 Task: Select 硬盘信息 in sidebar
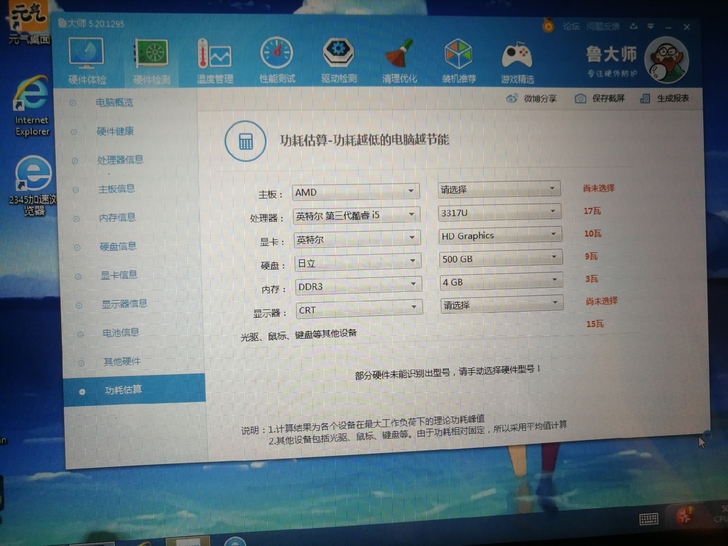click(118, 246)
